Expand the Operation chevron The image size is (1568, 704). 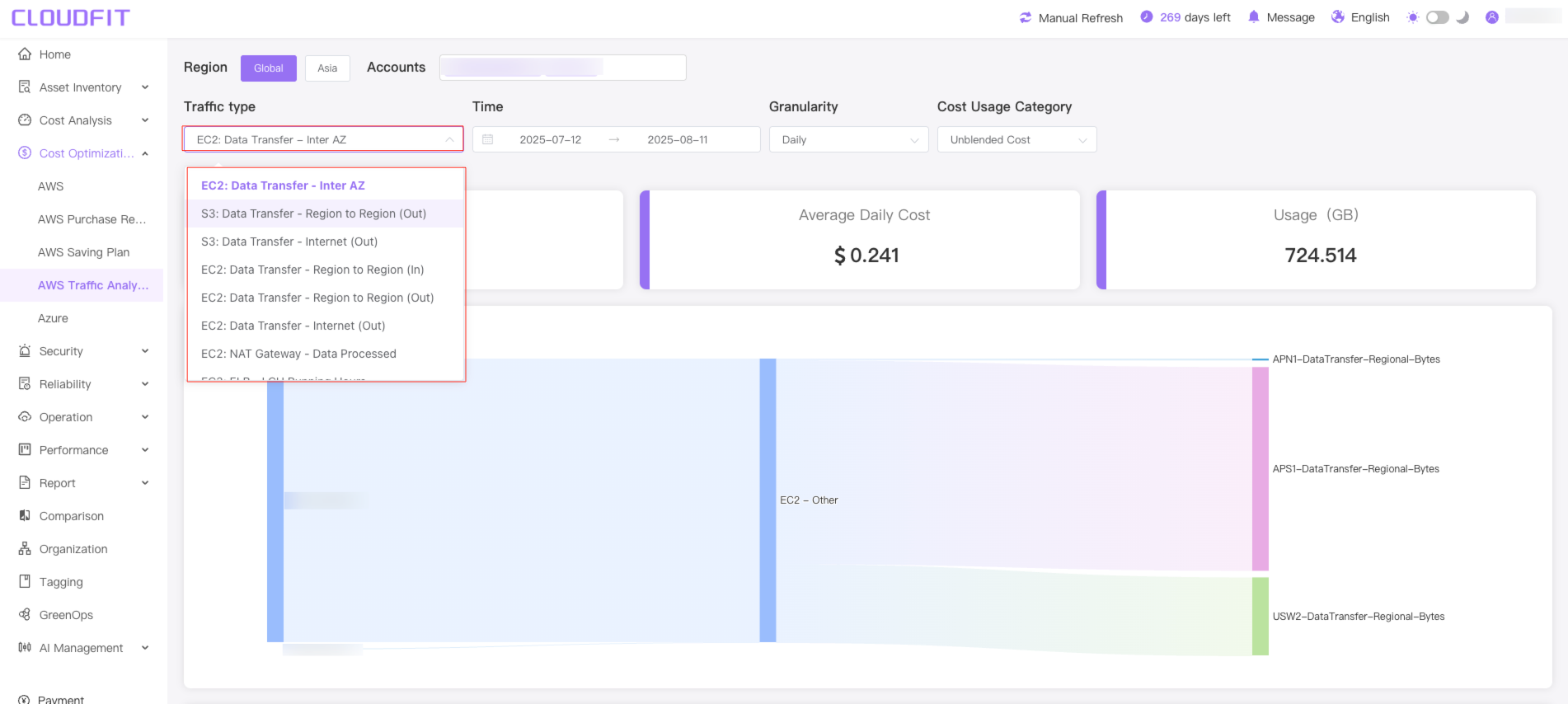click(145, 416)
